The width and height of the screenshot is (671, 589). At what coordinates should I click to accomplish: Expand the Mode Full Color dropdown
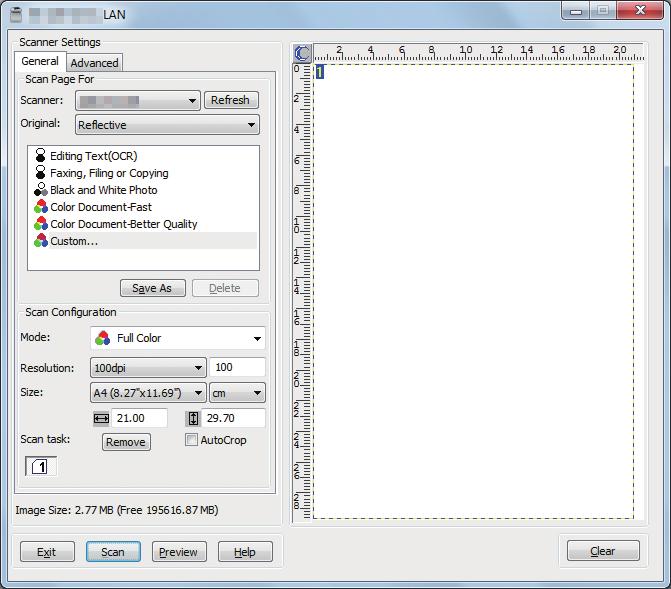178,338
